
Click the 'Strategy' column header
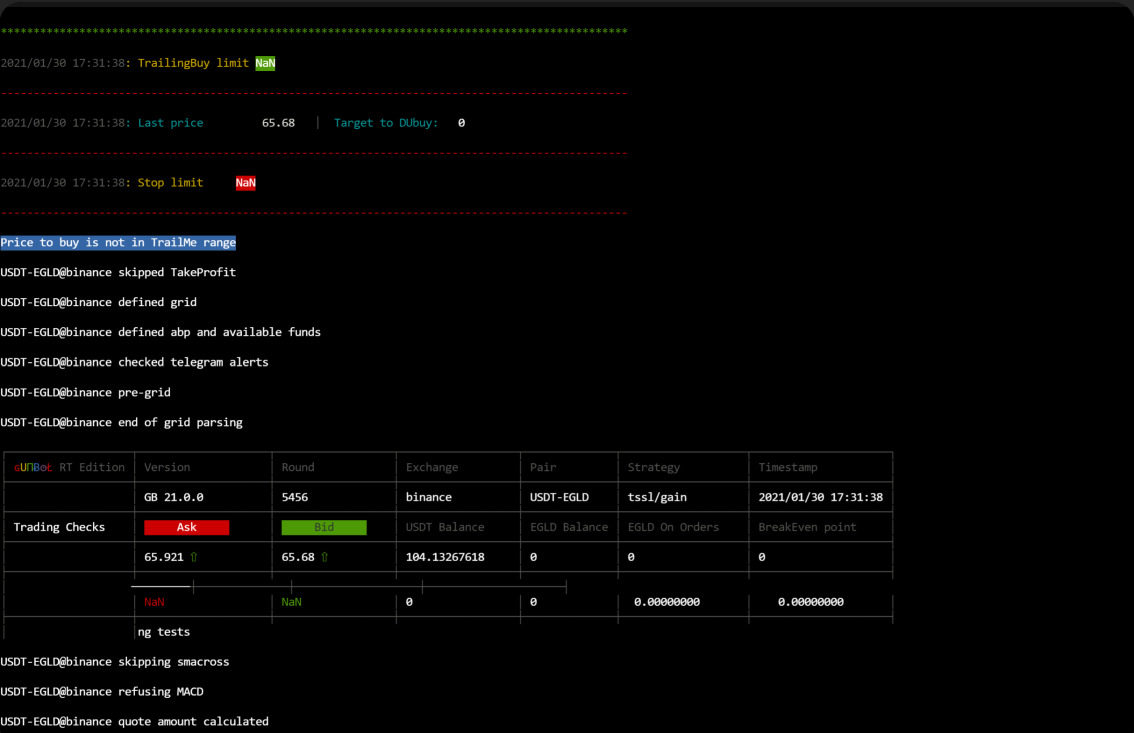(654, 468)
